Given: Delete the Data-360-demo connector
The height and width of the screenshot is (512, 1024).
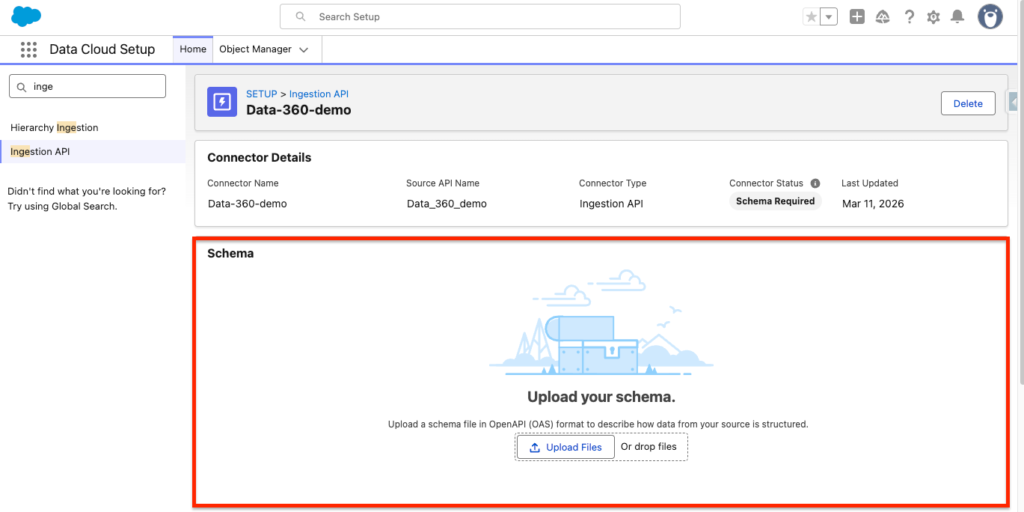Looking at the screenshot, I should coord(967,103).
